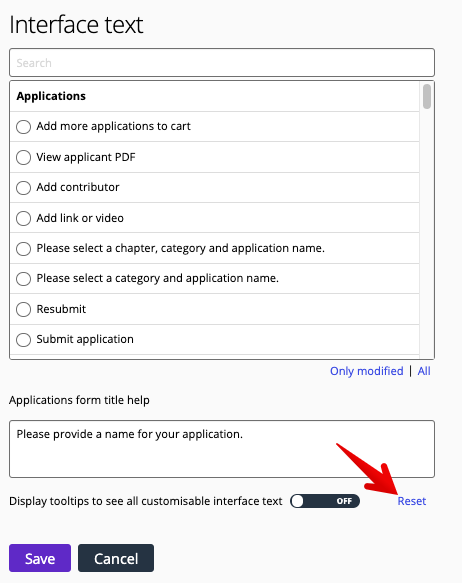Select 'Please select a category and application name' radio
The width and height of the screenshot is (462, 583).
click(23, 279)
